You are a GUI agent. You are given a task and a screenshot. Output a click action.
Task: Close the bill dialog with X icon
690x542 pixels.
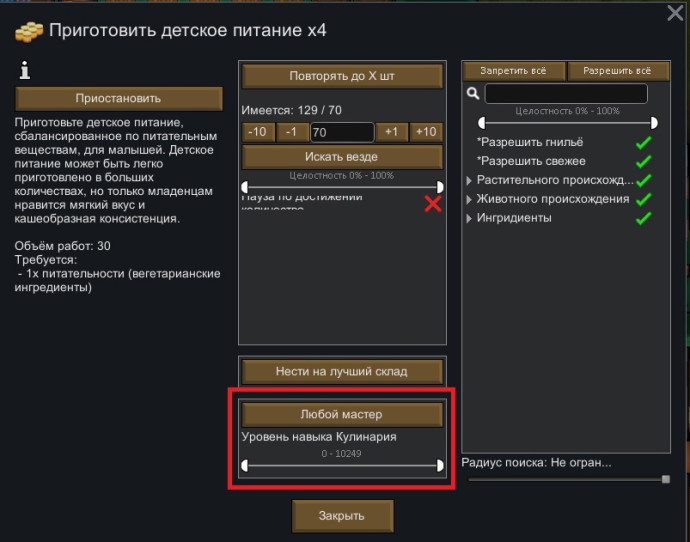tap(675, 13)
